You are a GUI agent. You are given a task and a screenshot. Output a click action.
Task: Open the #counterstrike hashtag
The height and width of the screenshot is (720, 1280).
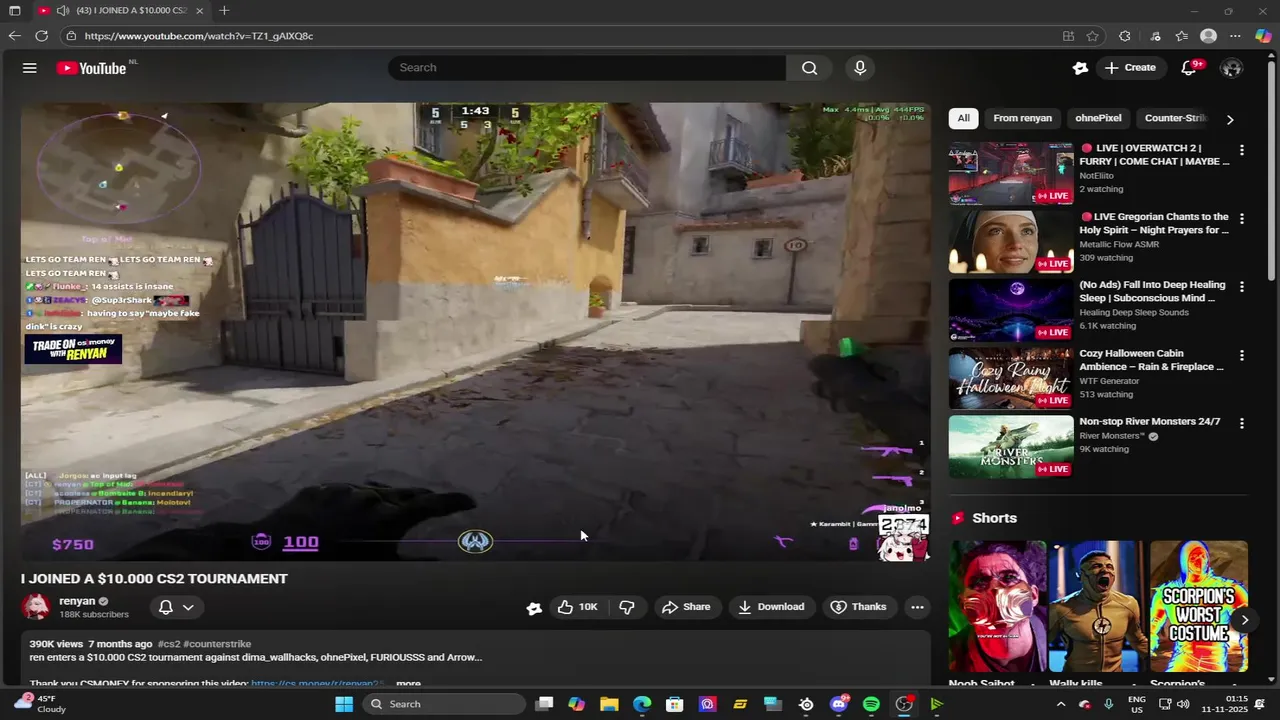tap(217, 644)
